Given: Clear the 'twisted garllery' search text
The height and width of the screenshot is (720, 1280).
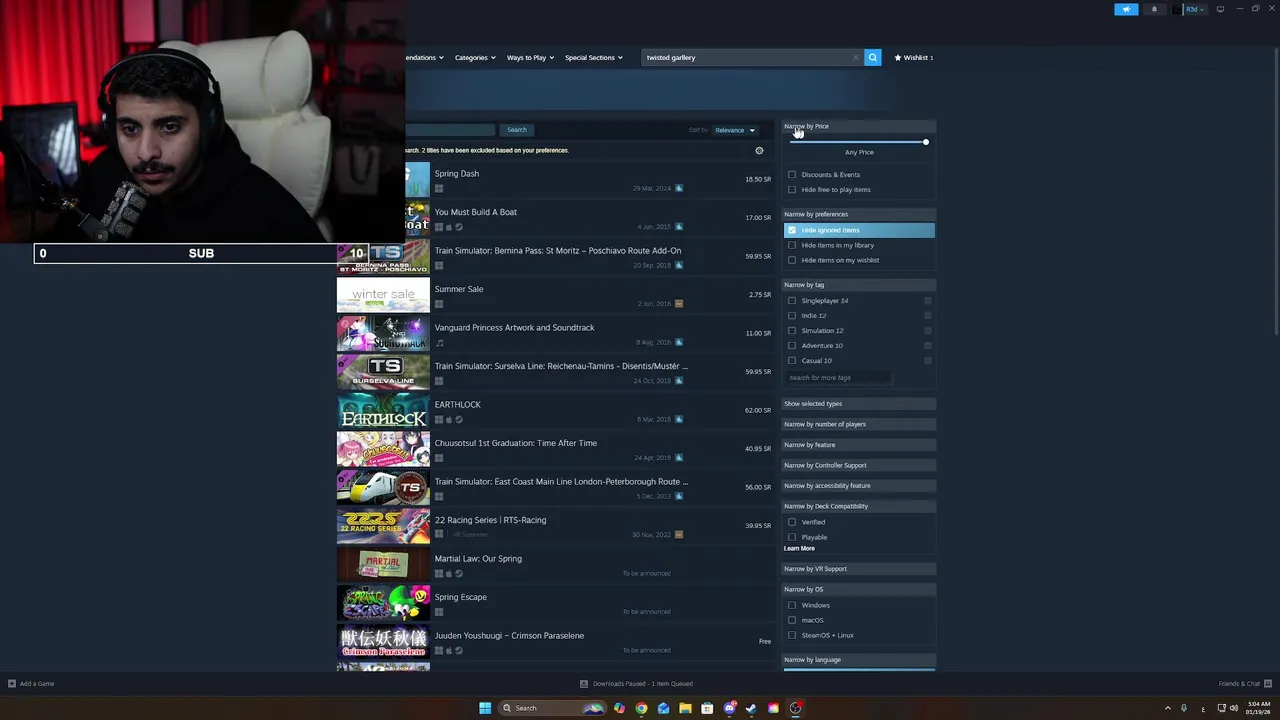Looking at the screenshot, I should click(x=855, y=58).
